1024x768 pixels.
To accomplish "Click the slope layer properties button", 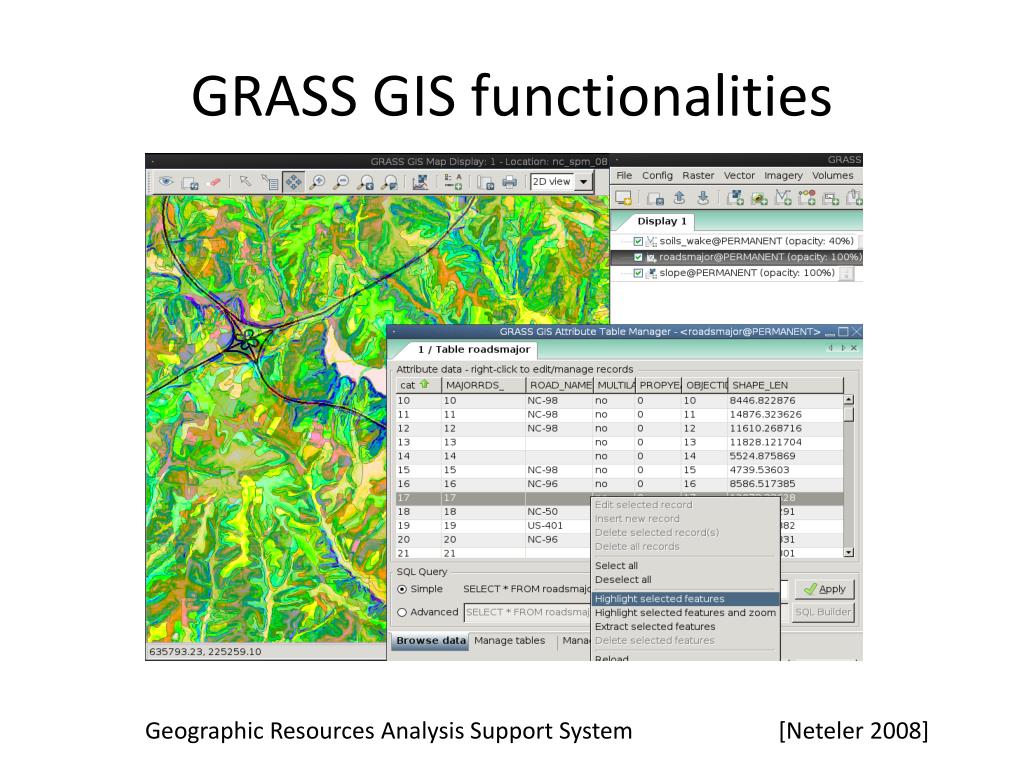I will (846, 274).
